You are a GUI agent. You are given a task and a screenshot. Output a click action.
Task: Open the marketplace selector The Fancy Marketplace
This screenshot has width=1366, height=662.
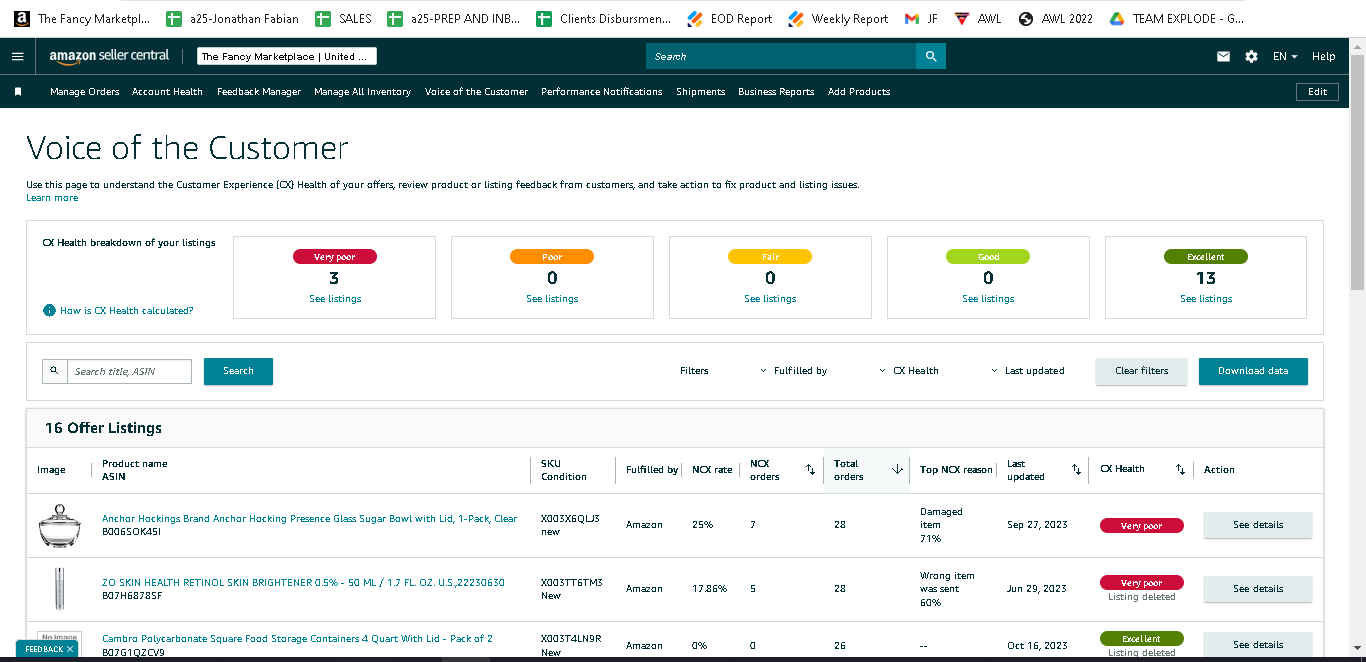coord(287,57)
